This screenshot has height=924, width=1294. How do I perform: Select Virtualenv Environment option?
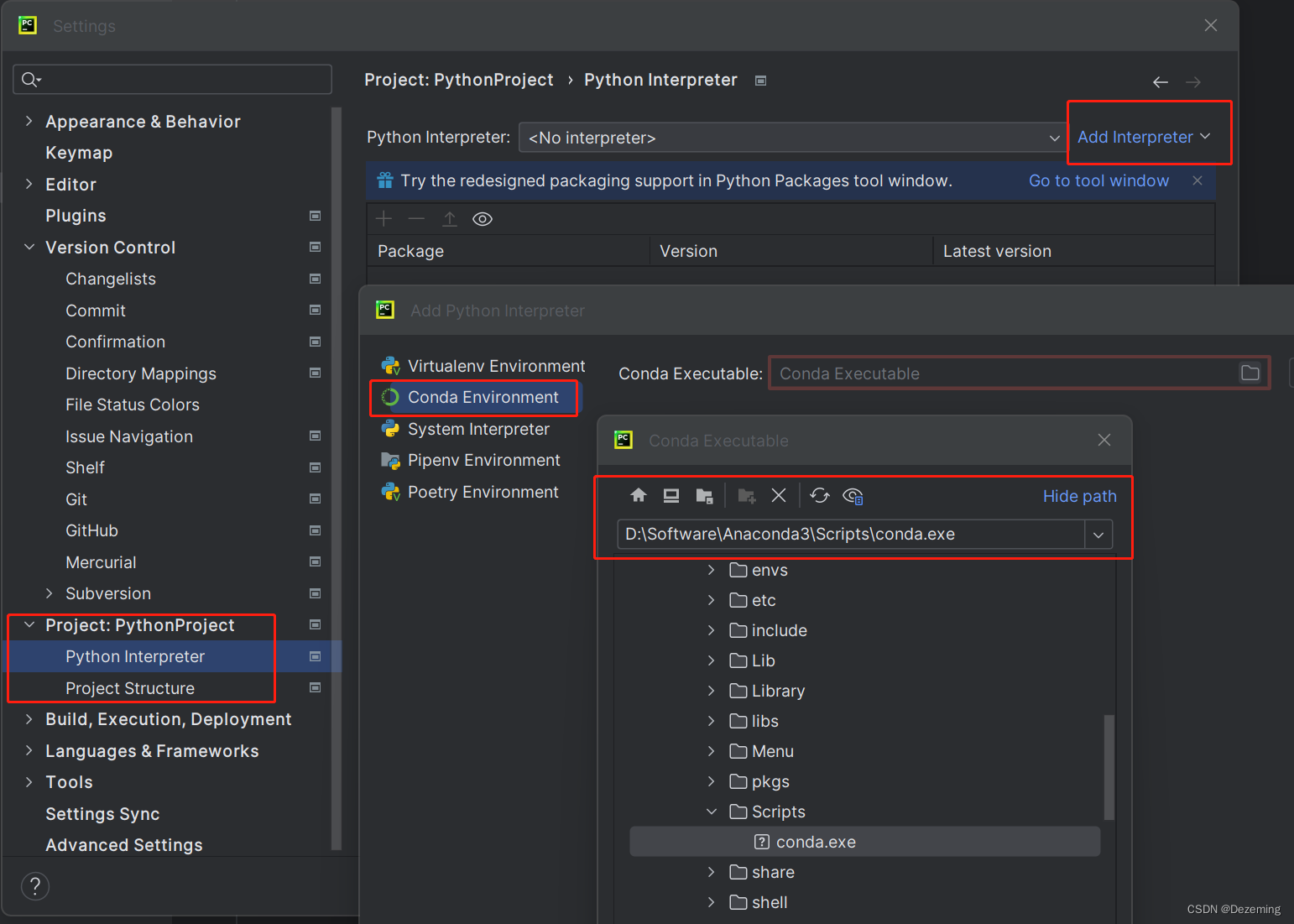coord(483,366)
